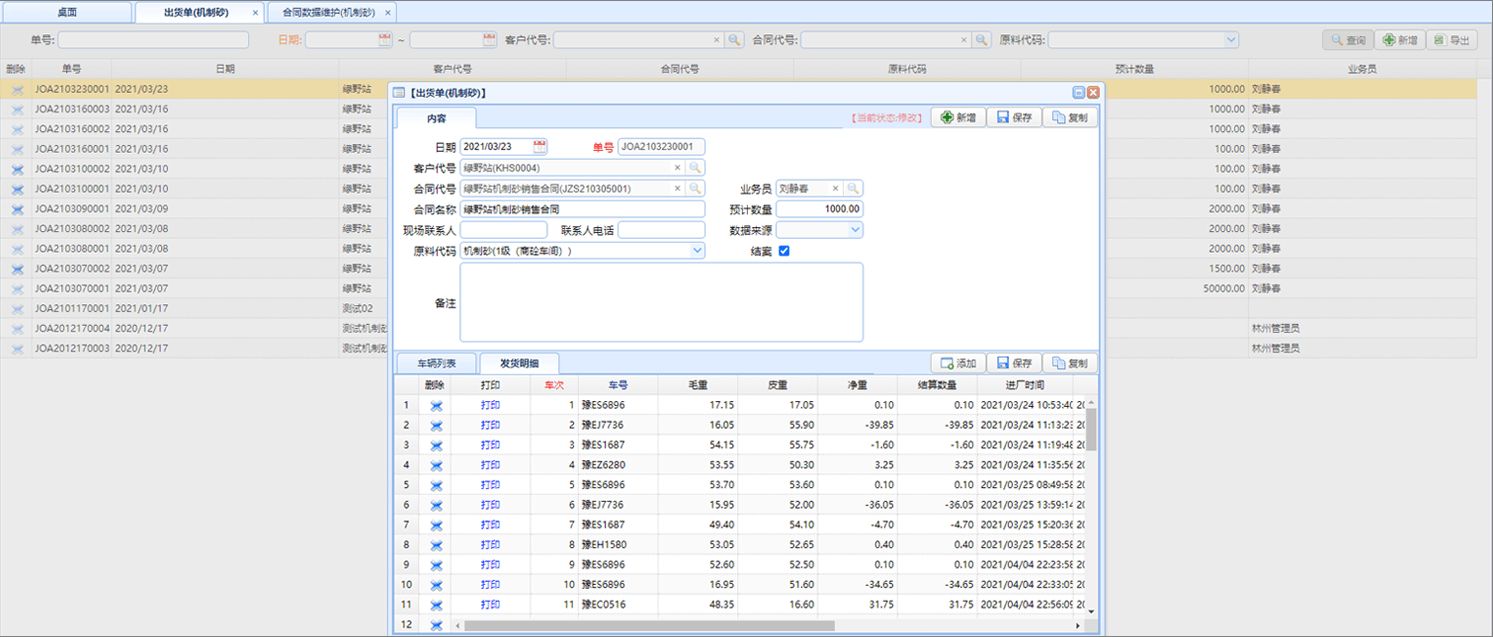Sort by 车次 column header
Image resolution: width=1493 pixels, height=637 pixels.
[554, 384]
